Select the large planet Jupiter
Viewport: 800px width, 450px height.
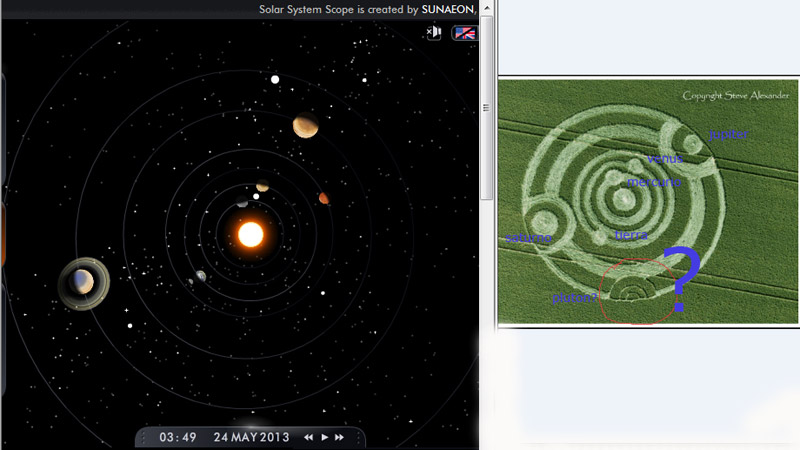[305, 126]
